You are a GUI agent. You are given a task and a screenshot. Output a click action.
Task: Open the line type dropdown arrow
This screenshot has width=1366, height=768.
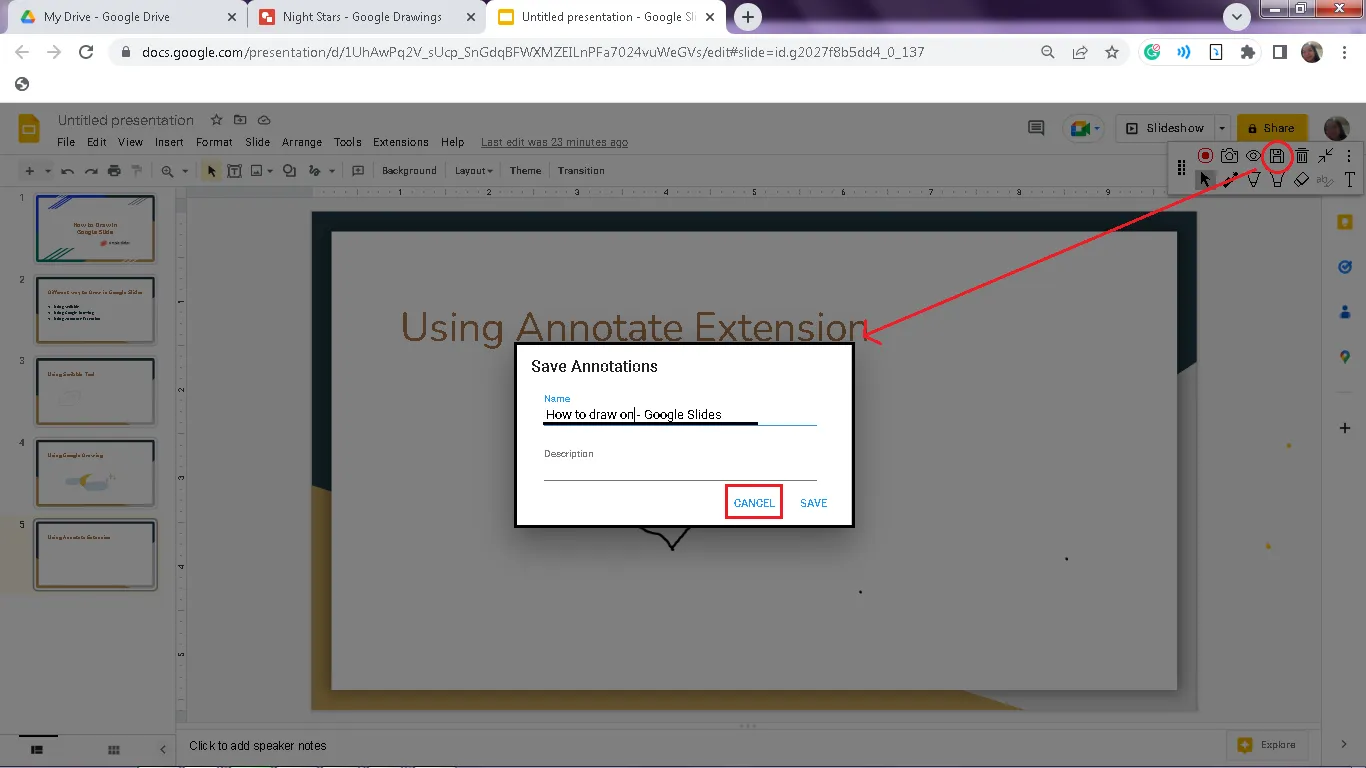330,171
